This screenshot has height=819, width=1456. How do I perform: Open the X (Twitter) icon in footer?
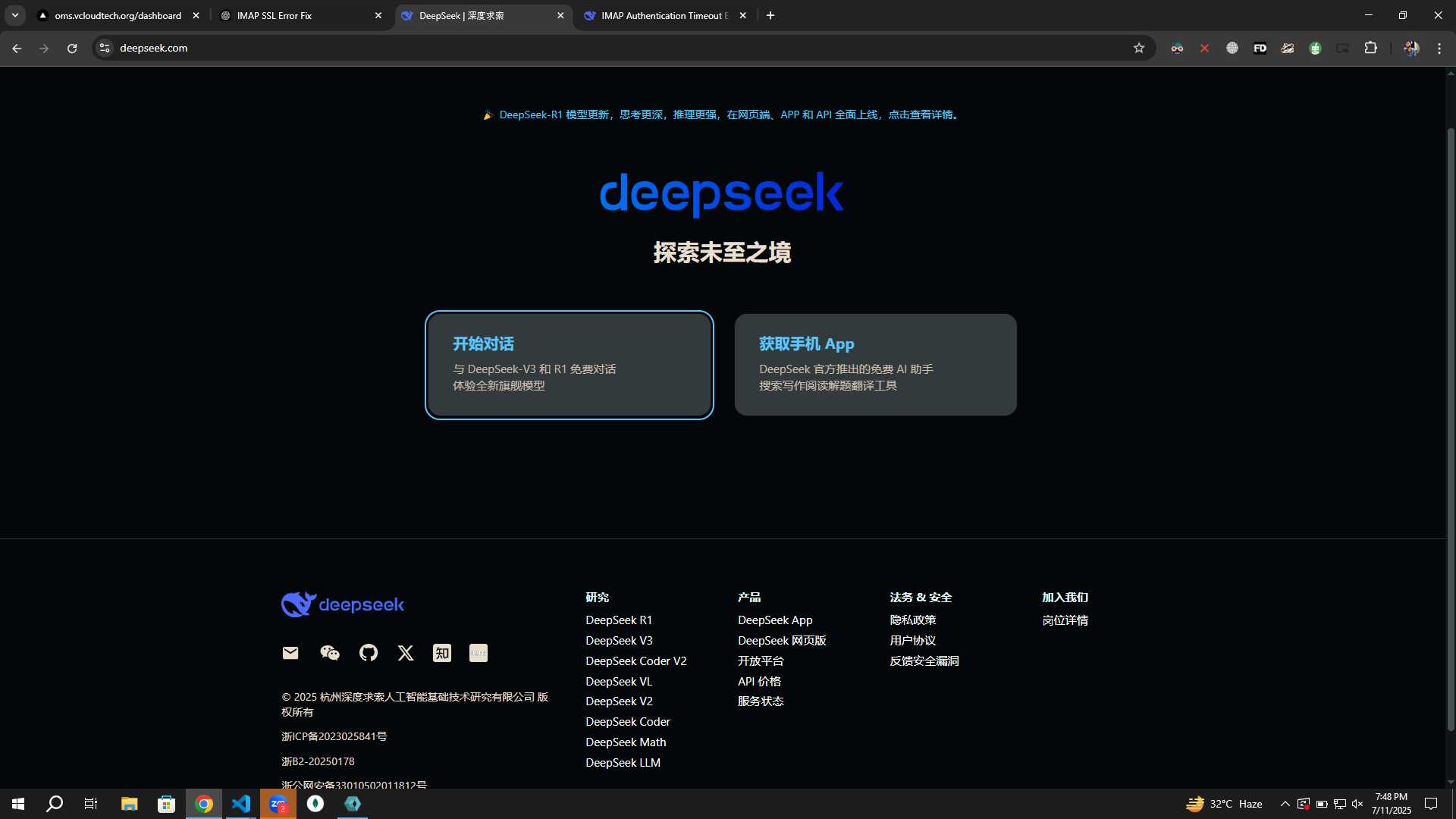(406, 653)
